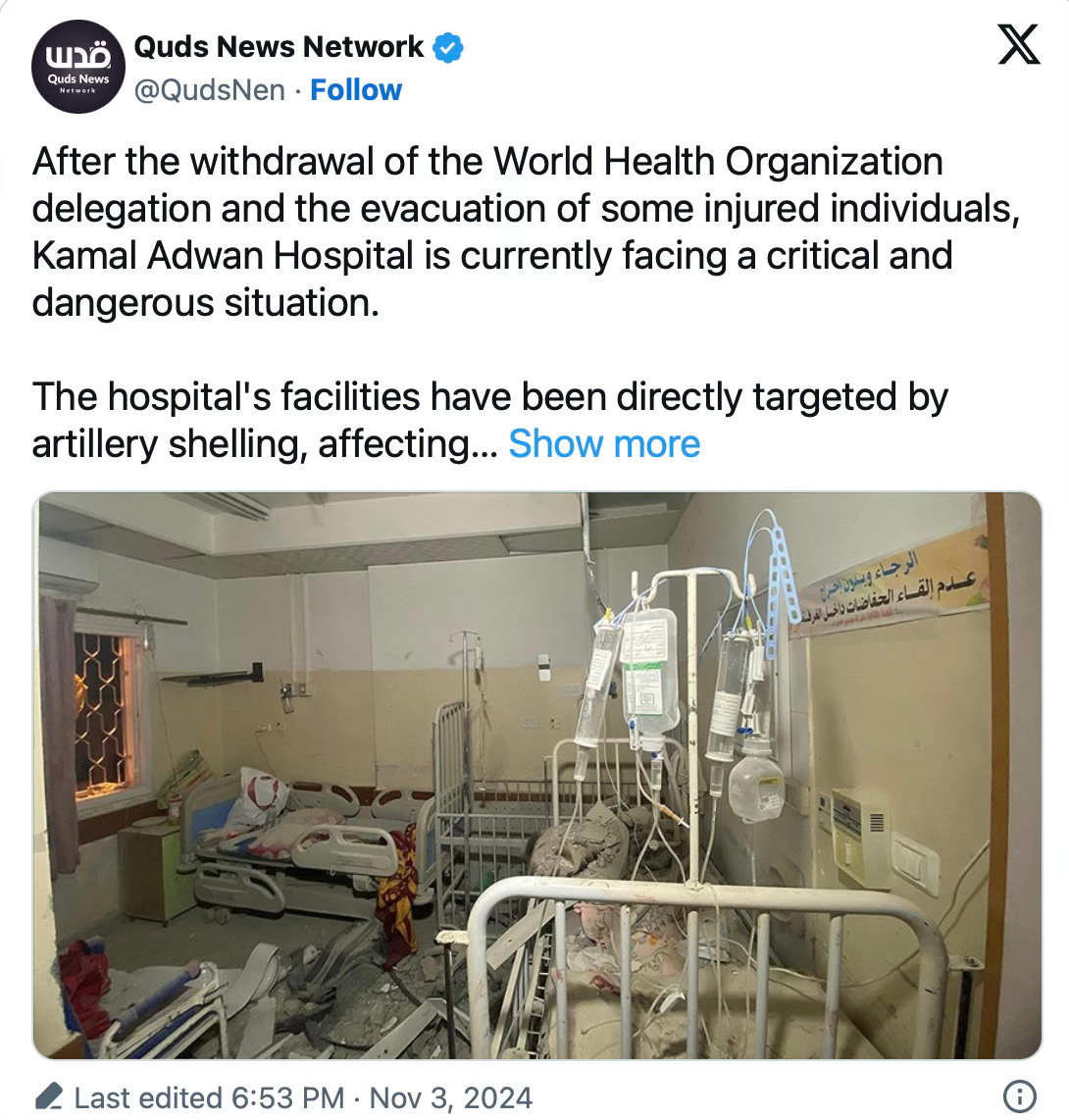
Task: Open the Quds News Network display name
Action: click(x=279, y=47)
